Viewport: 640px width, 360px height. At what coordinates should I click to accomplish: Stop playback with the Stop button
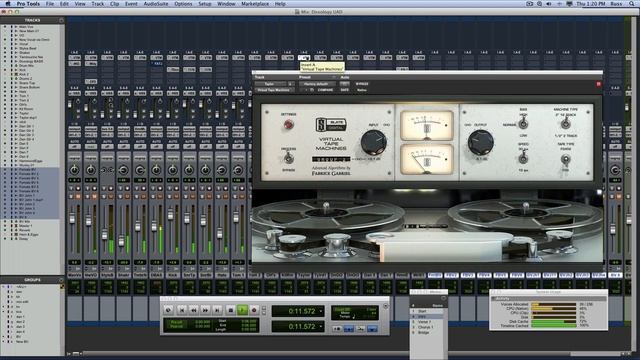click(230, 311)
